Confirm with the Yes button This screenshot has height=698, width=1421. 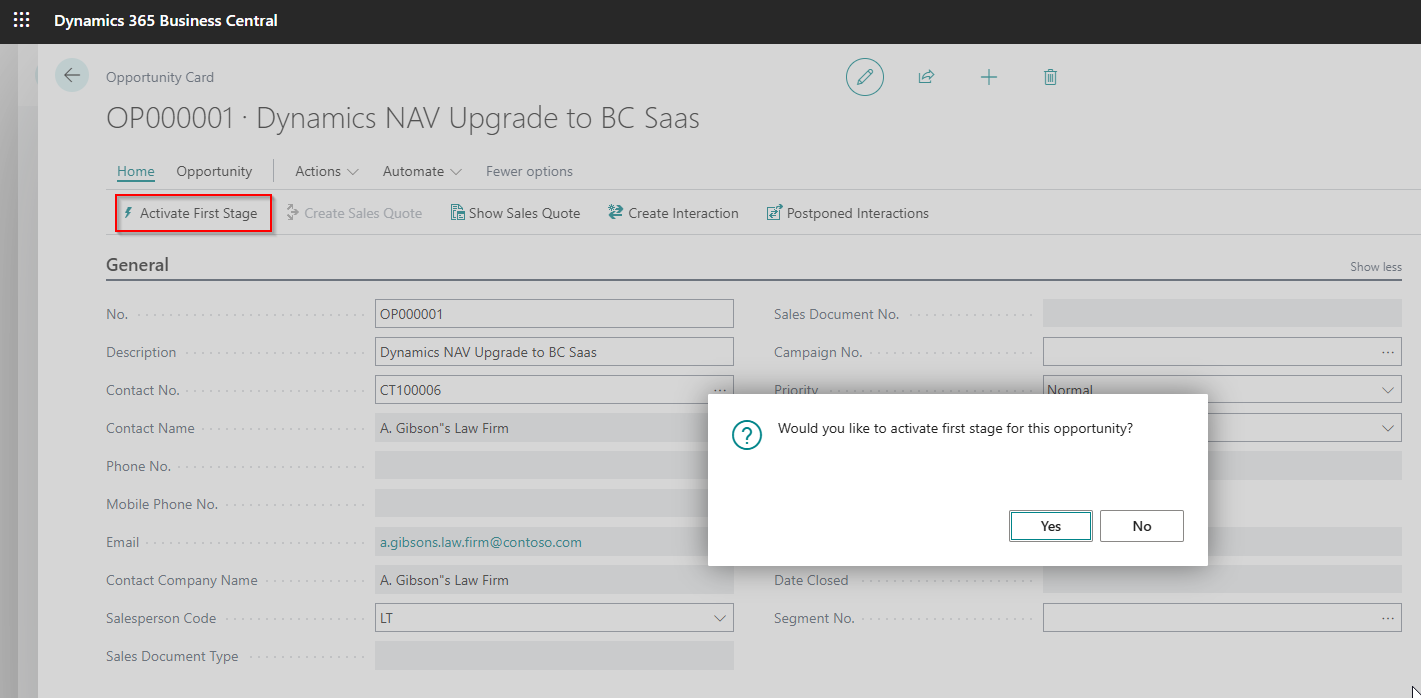point(1051,526)
